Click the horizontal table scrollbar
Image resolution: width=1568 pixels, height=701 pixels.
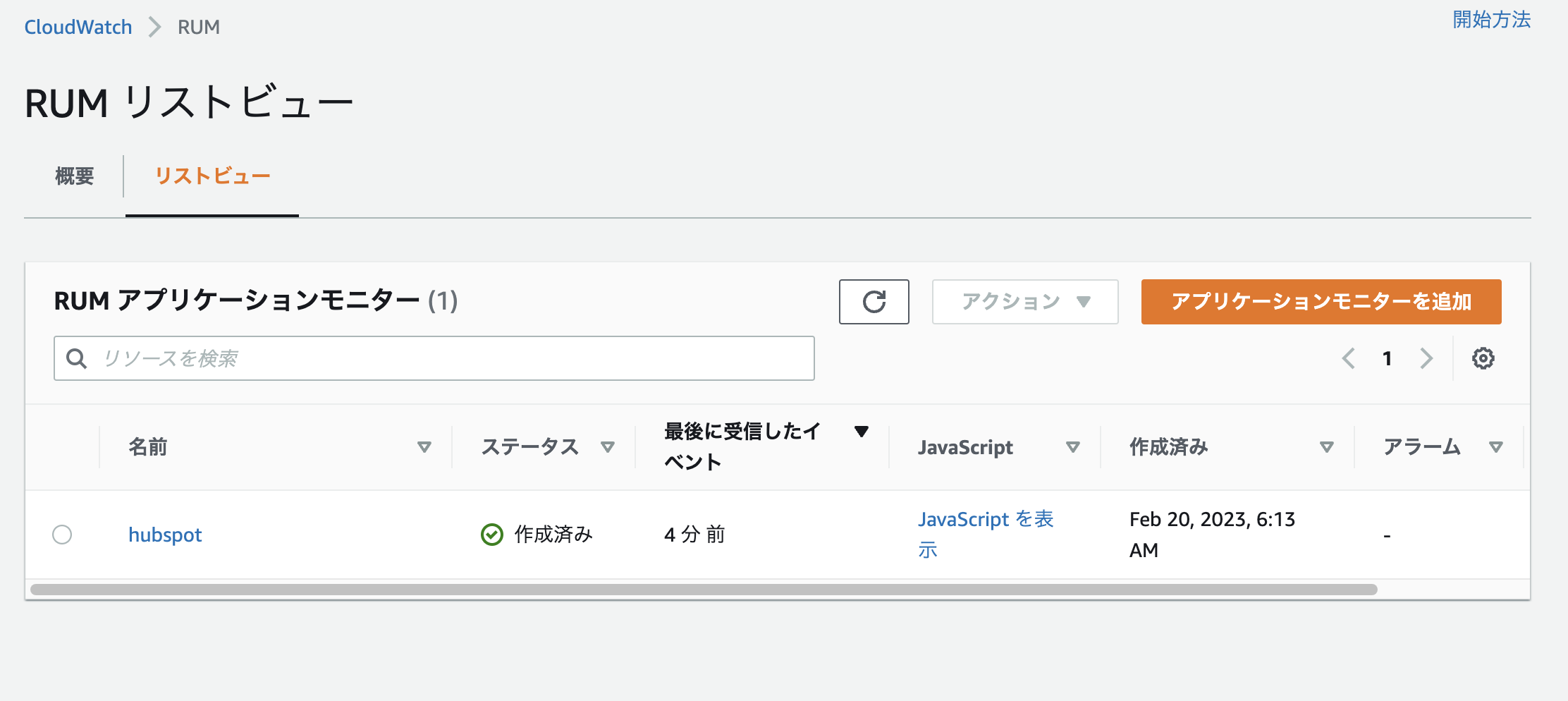704,590
